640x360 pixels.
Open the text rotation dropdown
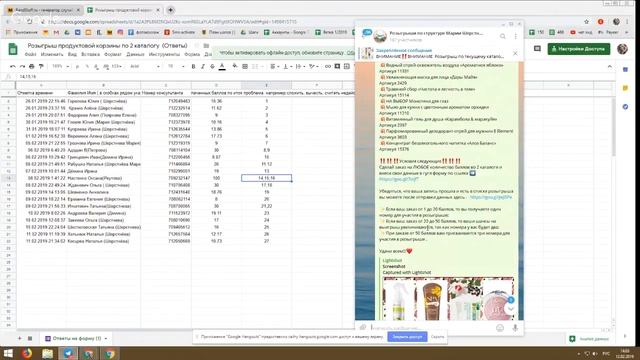(313, 67)
